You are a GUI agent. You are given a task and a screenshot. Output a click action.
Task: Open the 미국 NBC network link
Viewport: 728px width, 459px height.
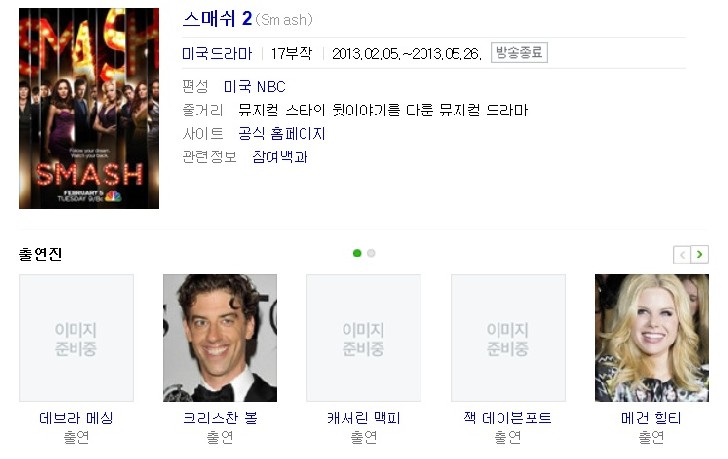(x=254, y=86)
